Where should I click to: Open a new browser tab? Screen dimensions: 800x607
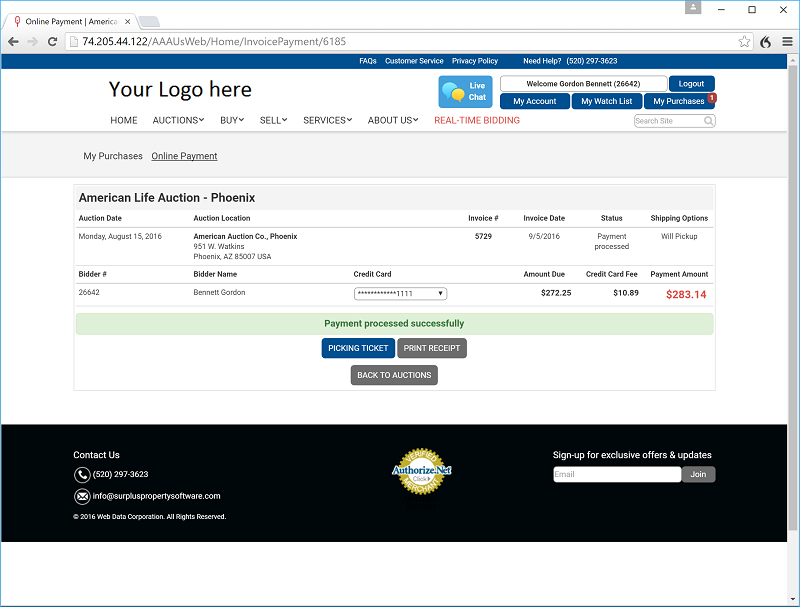coord(149,21)
